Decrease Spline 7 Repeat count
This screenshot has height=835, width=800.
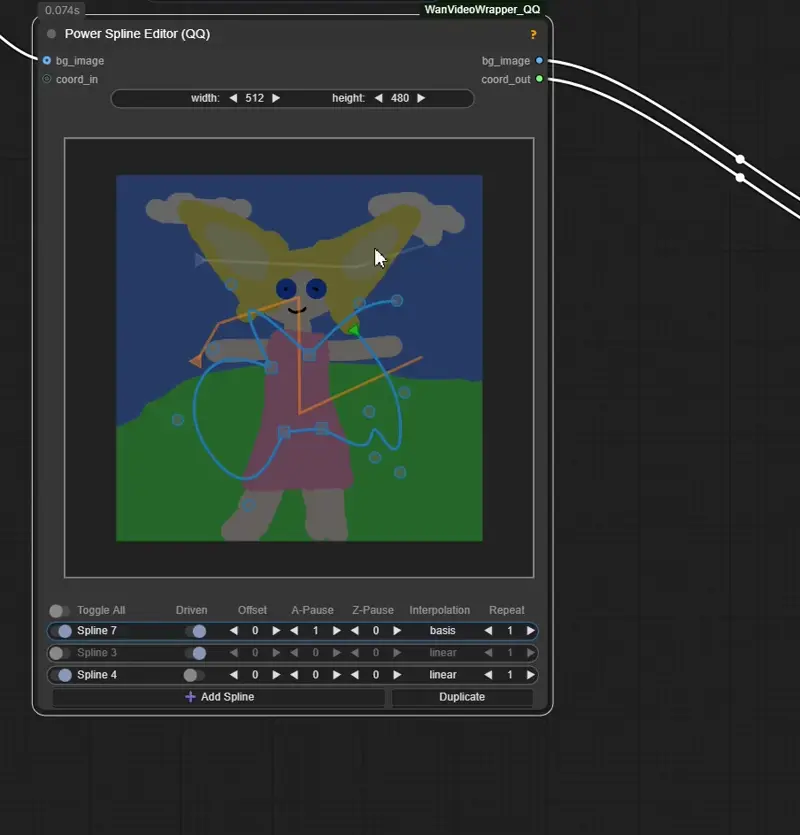pos(488,631)
